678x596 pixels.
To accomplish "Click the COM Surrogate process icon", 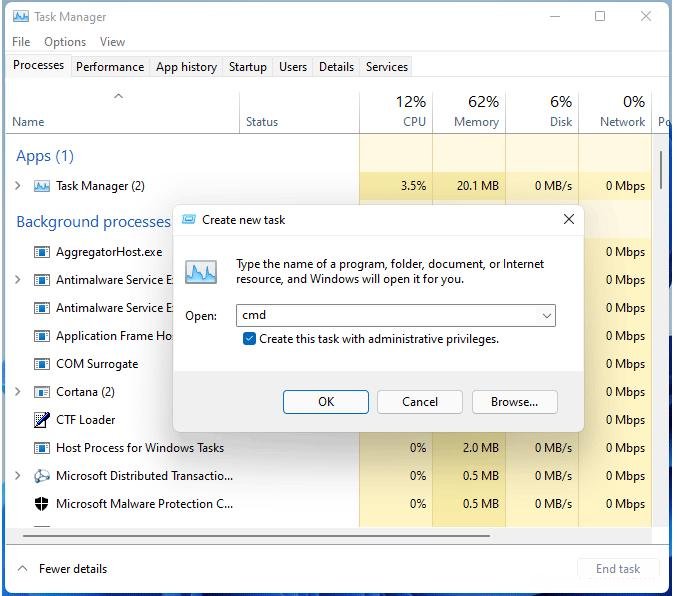I will click(x=42, y=364).
